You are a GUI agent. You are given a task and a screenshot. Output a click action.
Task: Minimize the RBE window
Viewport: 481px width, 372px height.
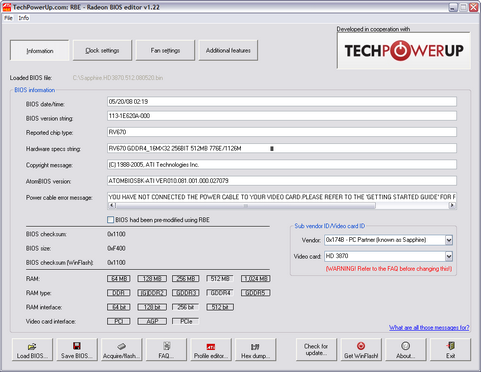click(453, 7)
